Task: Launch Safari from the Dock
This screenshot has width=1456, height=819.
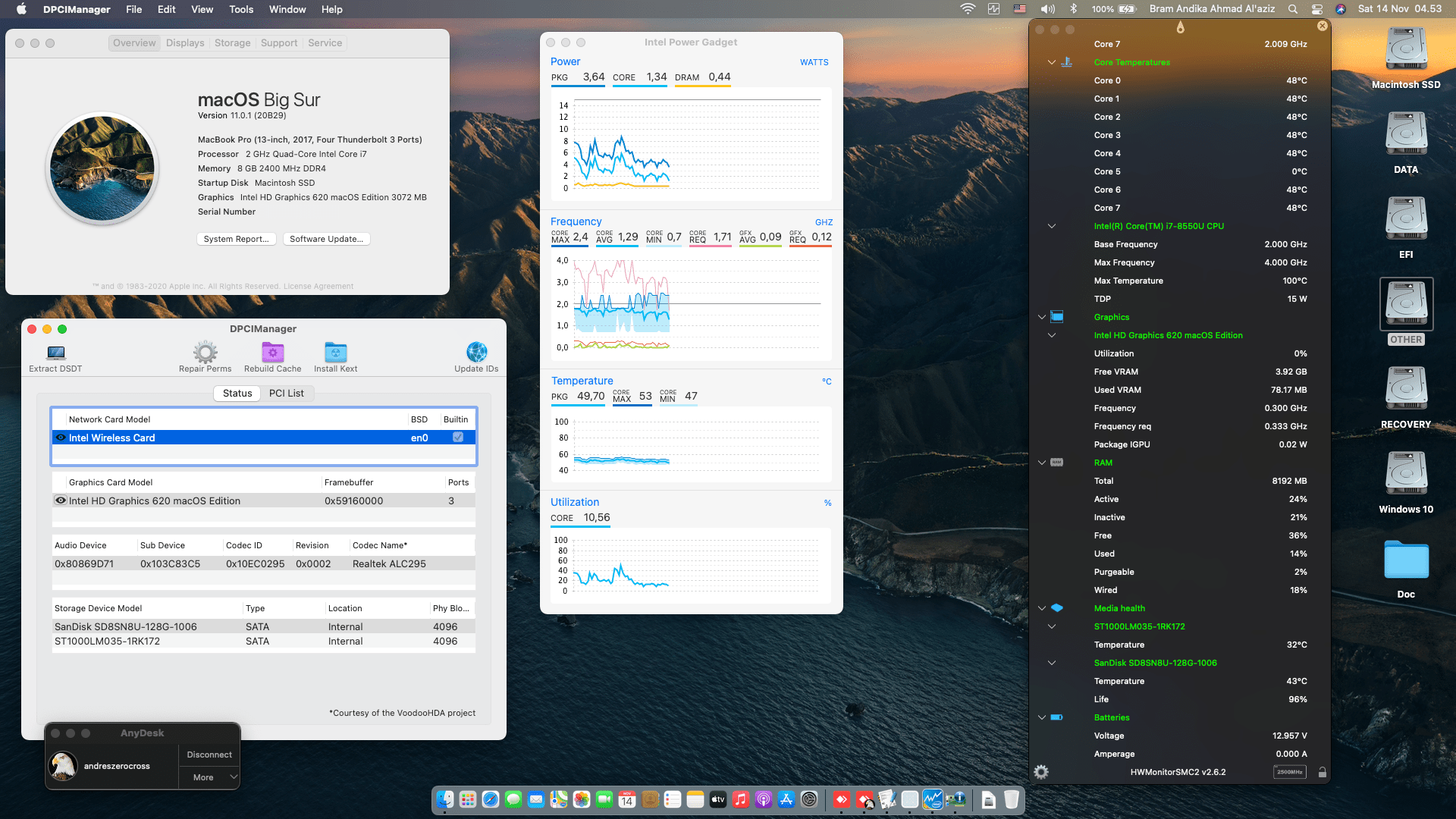Action: (491, 799)
